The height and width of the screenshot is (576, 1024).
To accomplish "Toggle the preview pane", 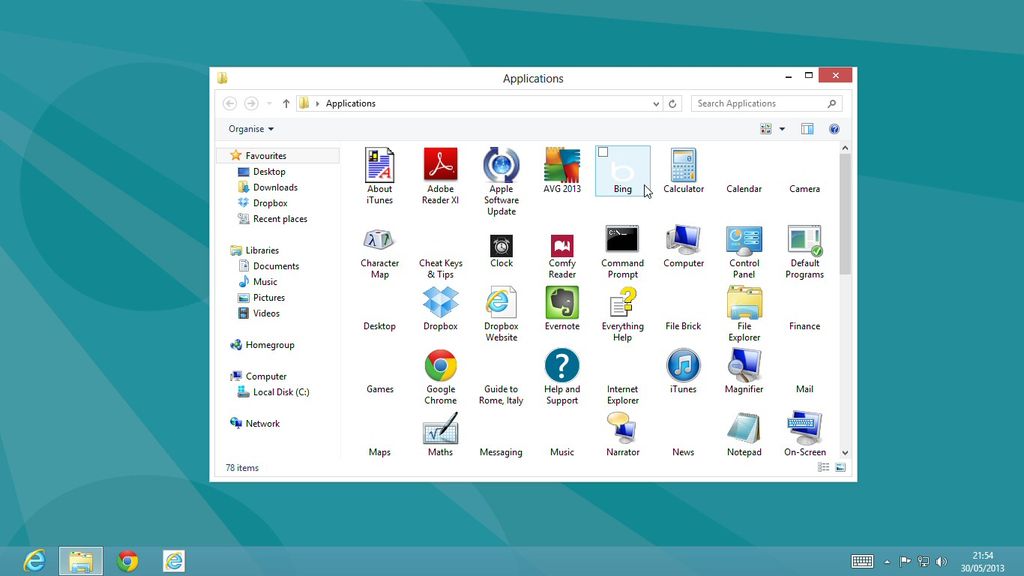I will 807,128.
